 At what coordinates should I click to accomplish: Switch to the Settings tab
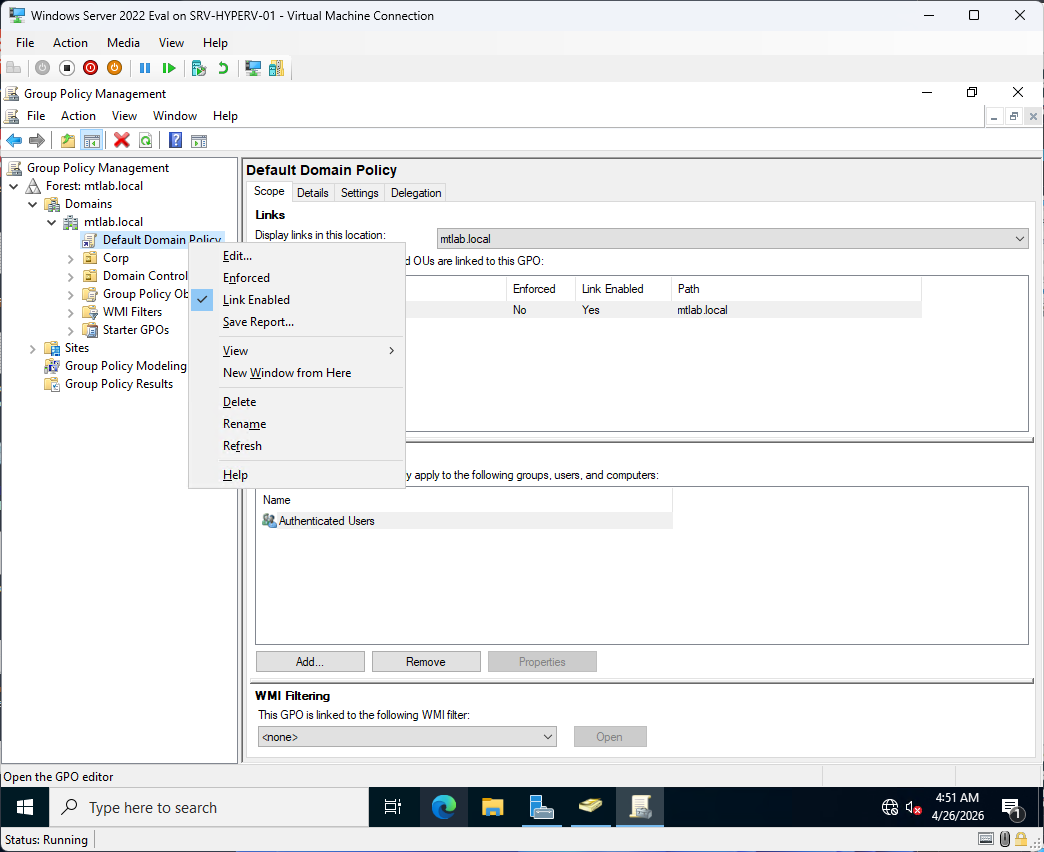pos(360,192)
